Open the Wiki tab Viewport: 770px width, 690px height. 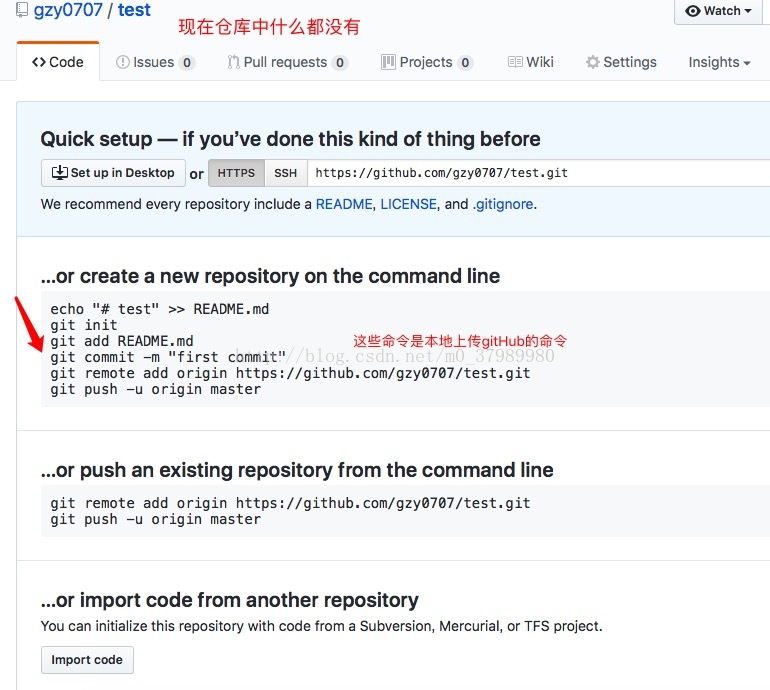coord(530,62)
